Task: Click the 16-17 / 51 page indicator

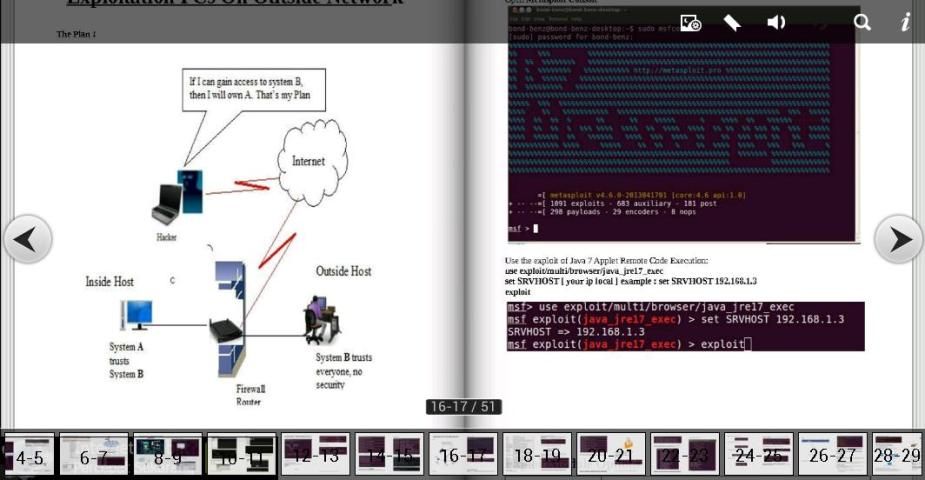Action: [x=463, y=407]
